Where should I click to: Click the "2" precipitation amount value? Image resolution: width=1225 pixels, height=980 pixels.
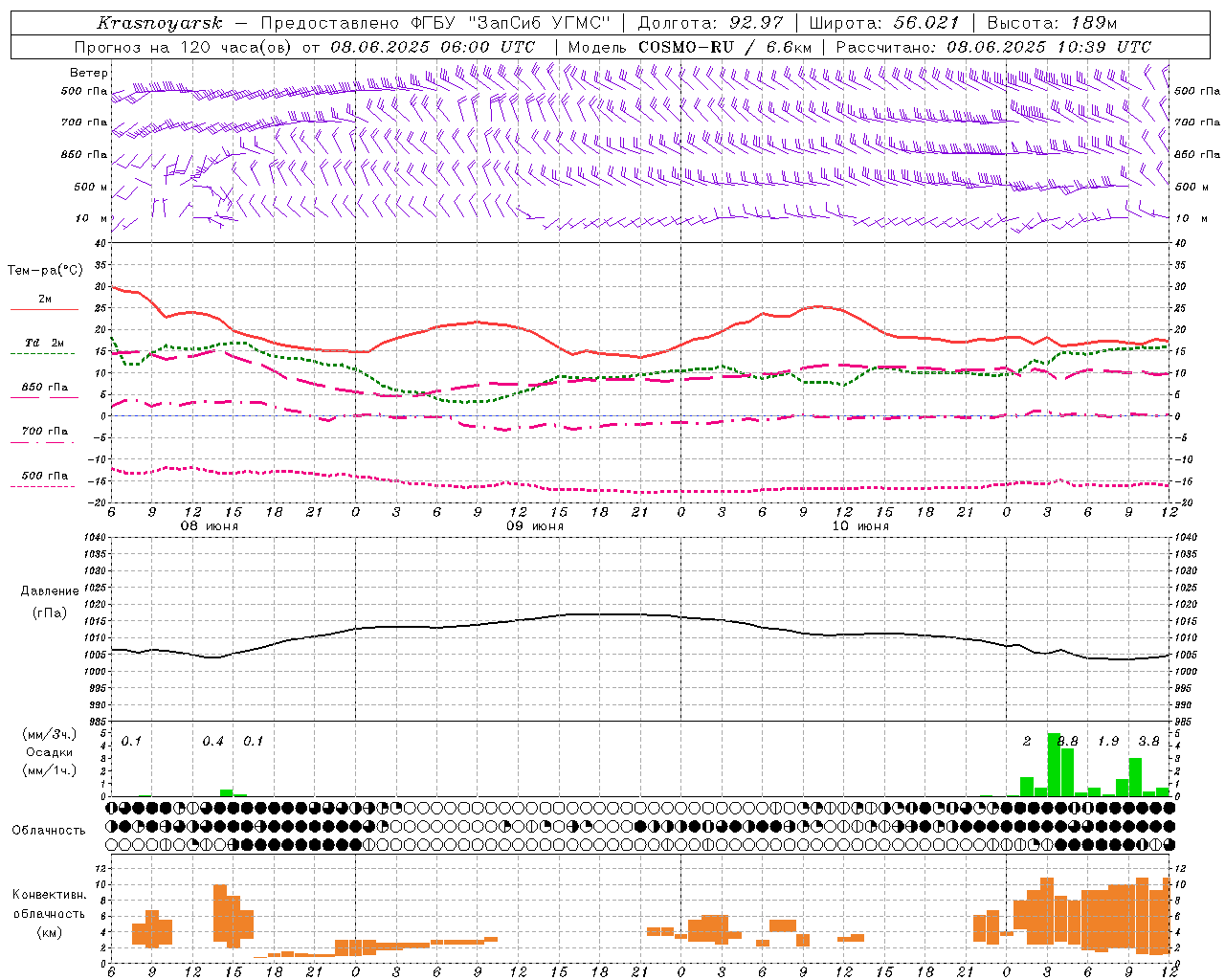click(x=1027, y=742)
